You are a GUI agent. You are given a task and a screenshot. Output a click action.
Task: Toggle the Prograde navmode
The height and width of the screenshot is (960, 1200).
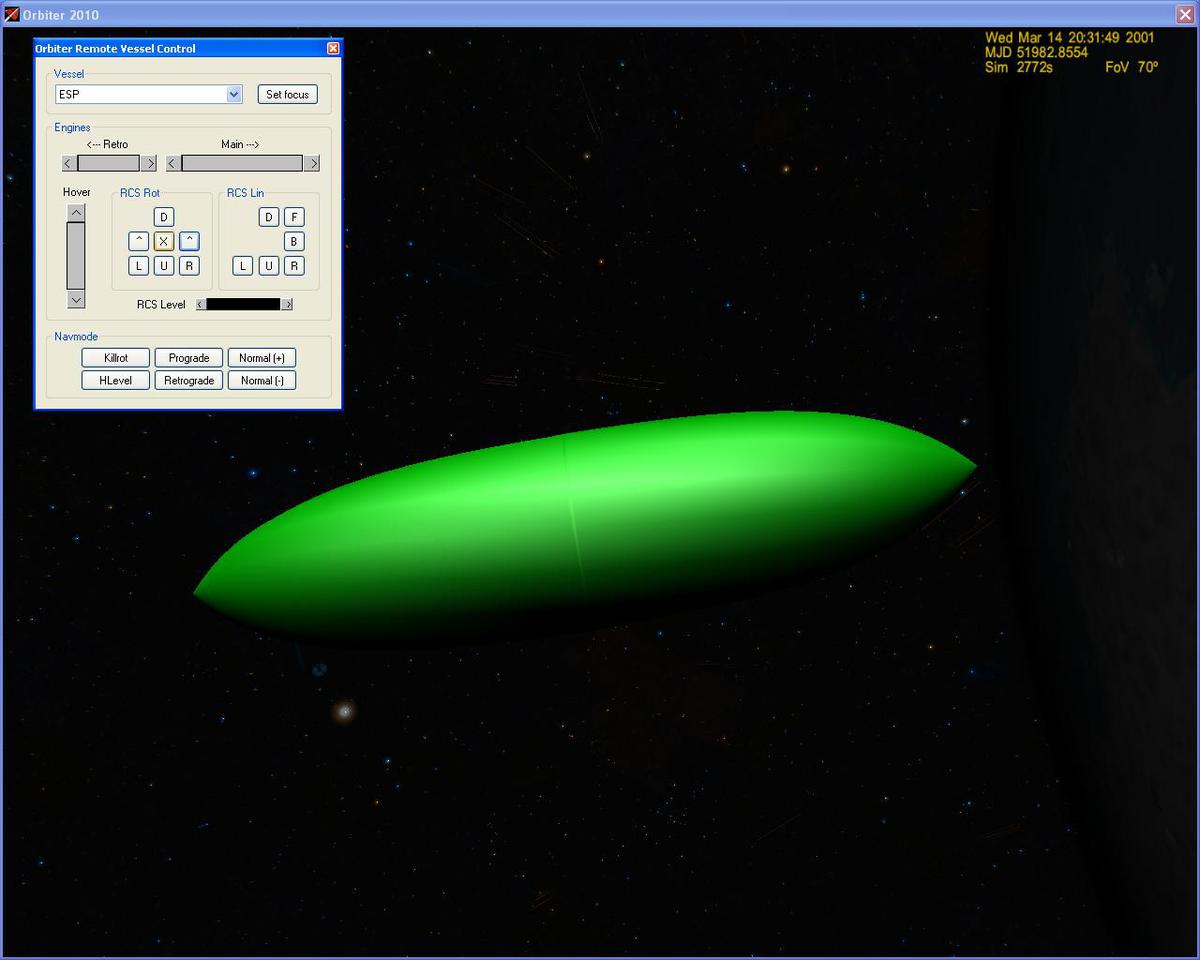point(189,358)
